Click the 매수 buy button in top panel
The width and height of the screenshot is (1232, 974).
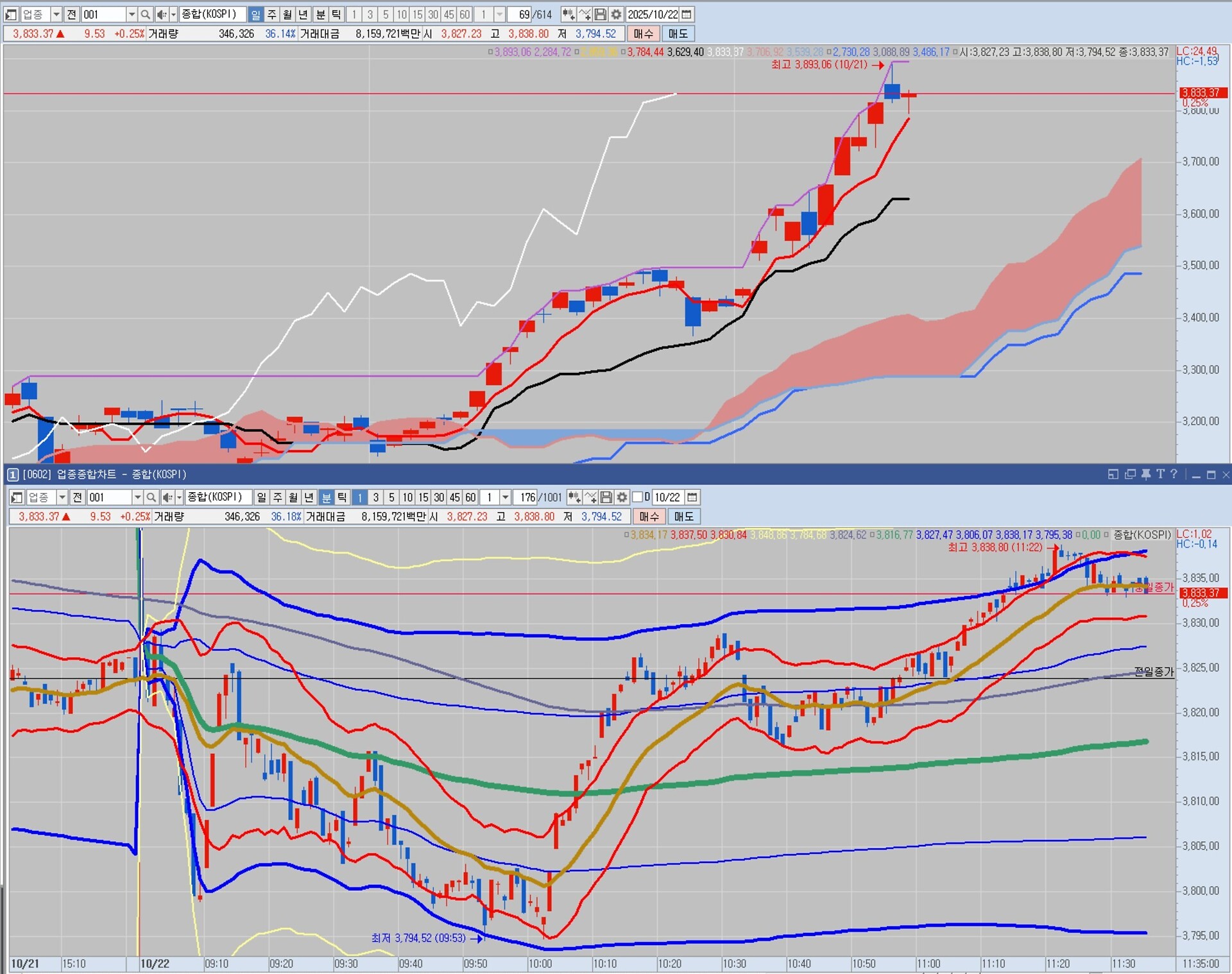click(x=643, y=33)
